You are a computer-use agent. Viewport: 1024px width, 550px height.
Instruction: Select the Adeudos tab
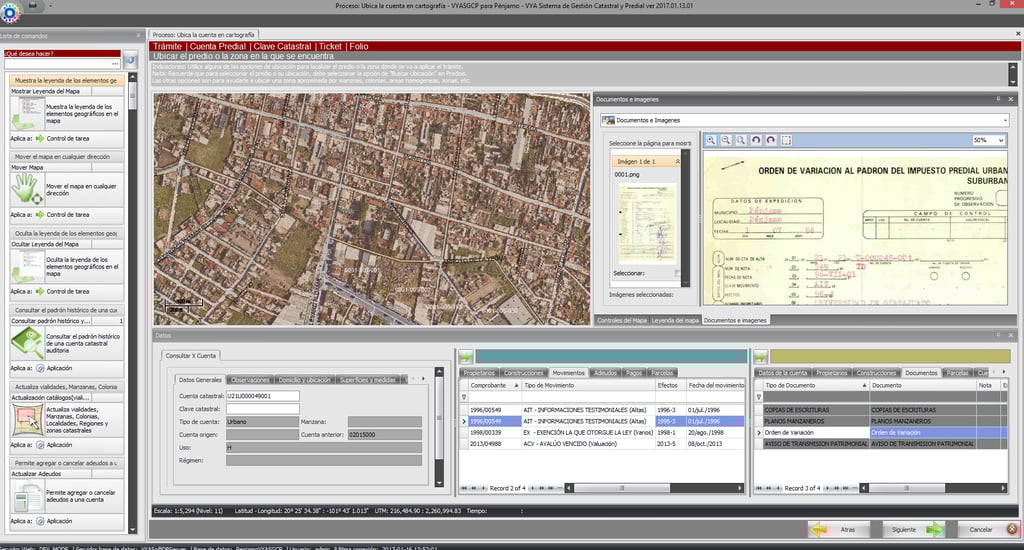(x=605, y=372)
